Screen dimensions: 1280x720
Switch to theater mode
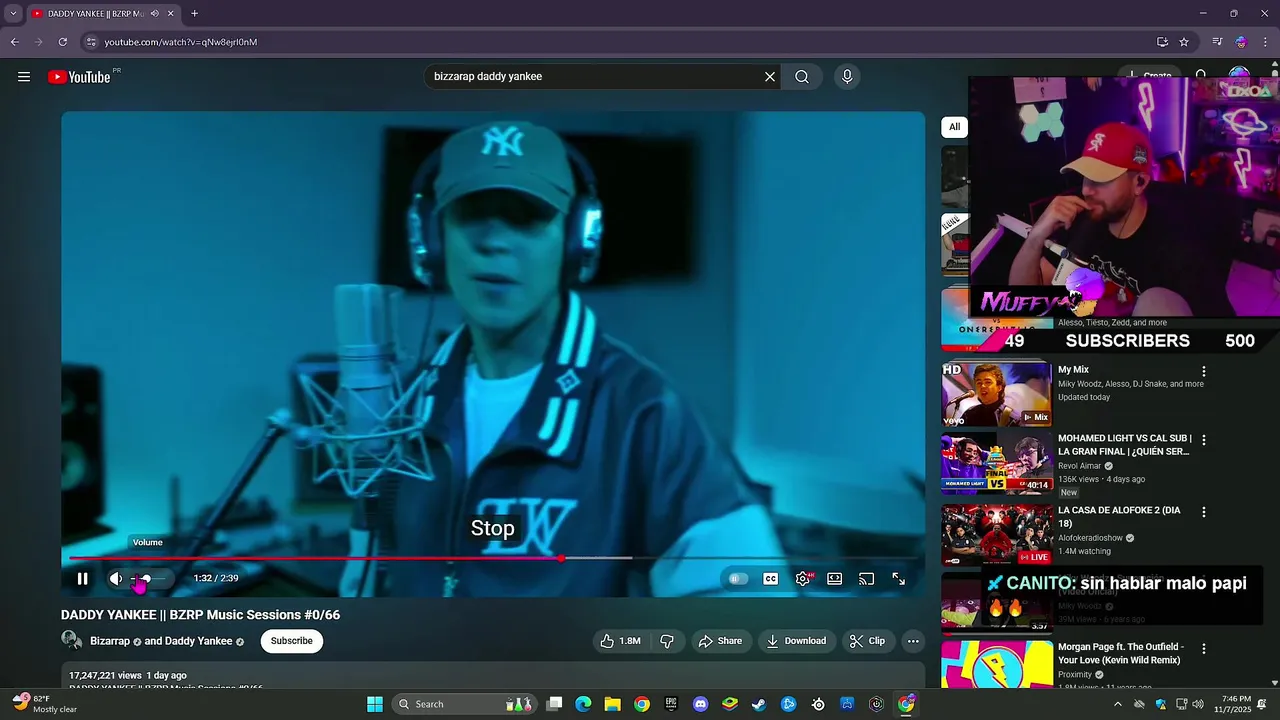(835, 578)
